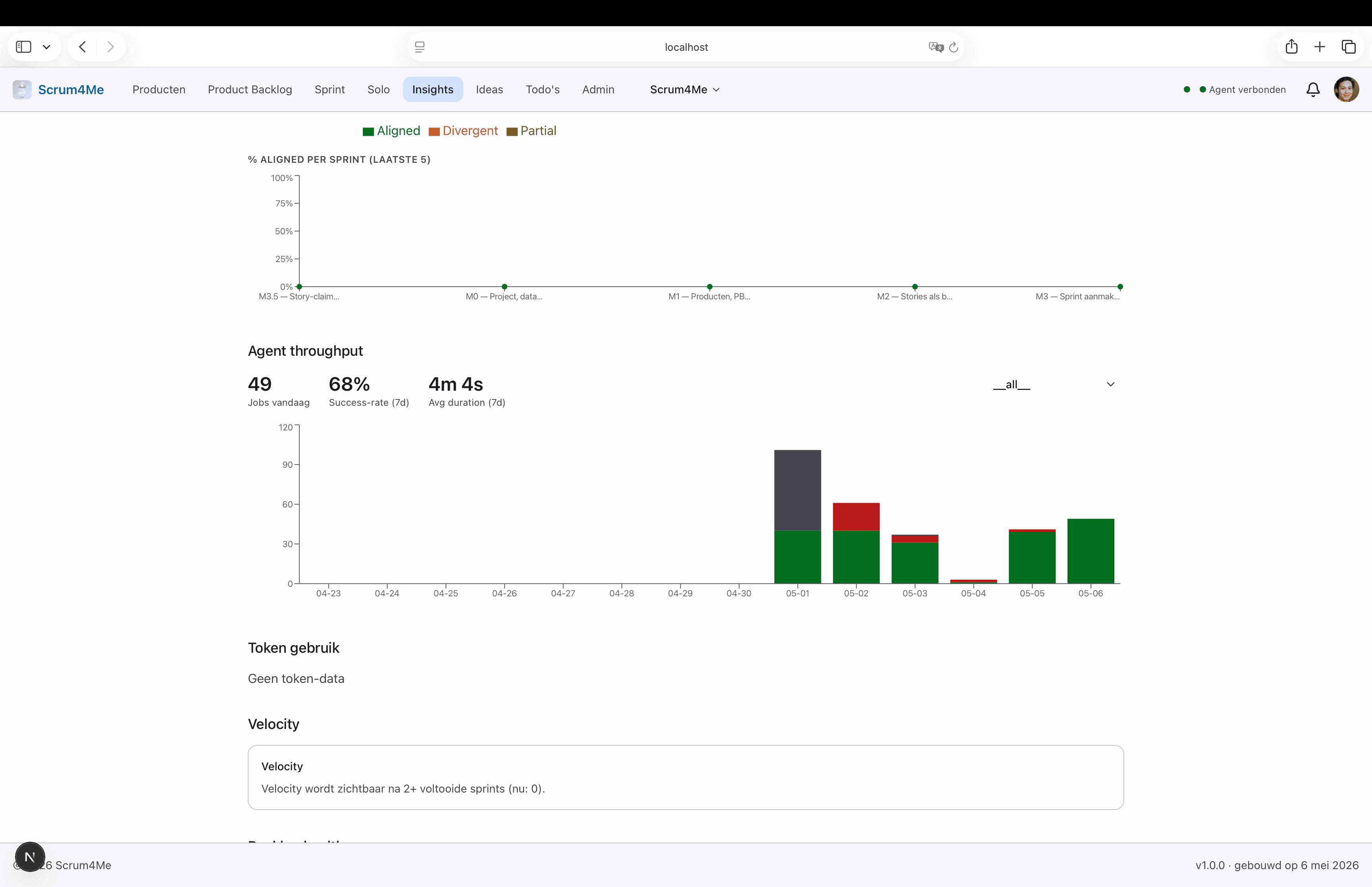Click the 'Geen token-data' text
This screenshot has height=887, width=1372.
coord(296,679)
